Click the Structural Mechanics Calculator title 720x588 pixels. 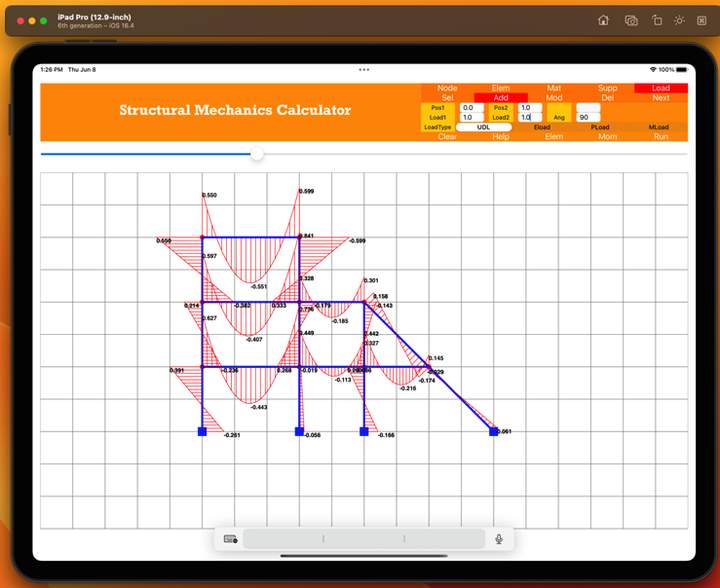coord(235,110)
